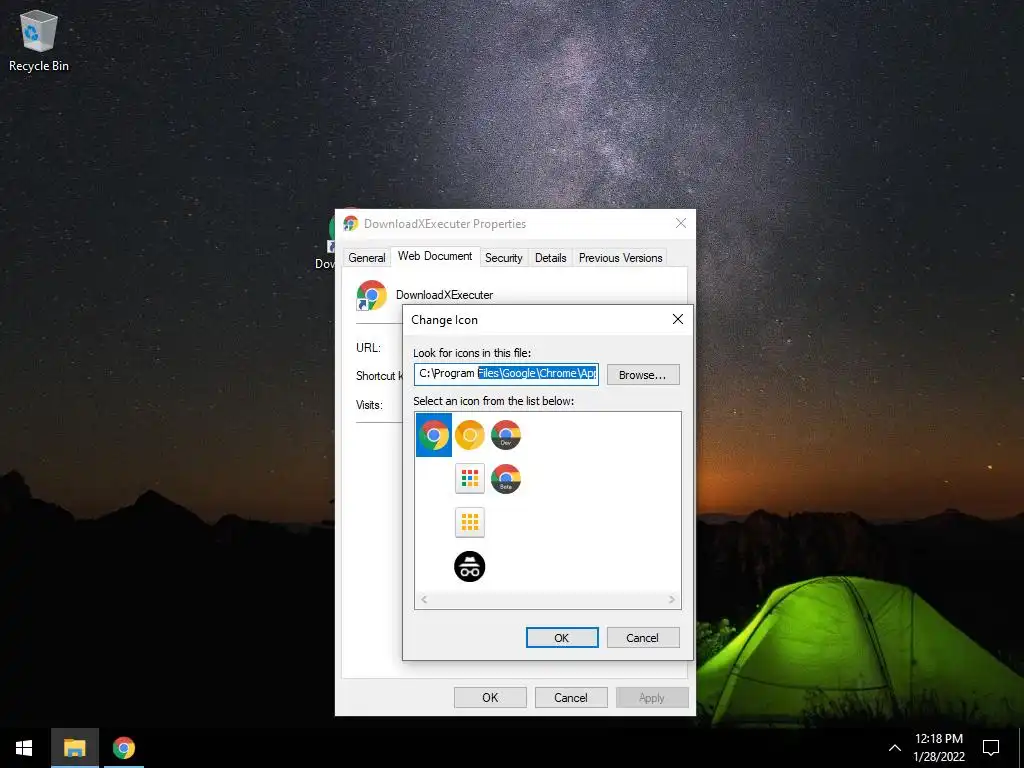Click the Visits: label

(x=370, y=405)
